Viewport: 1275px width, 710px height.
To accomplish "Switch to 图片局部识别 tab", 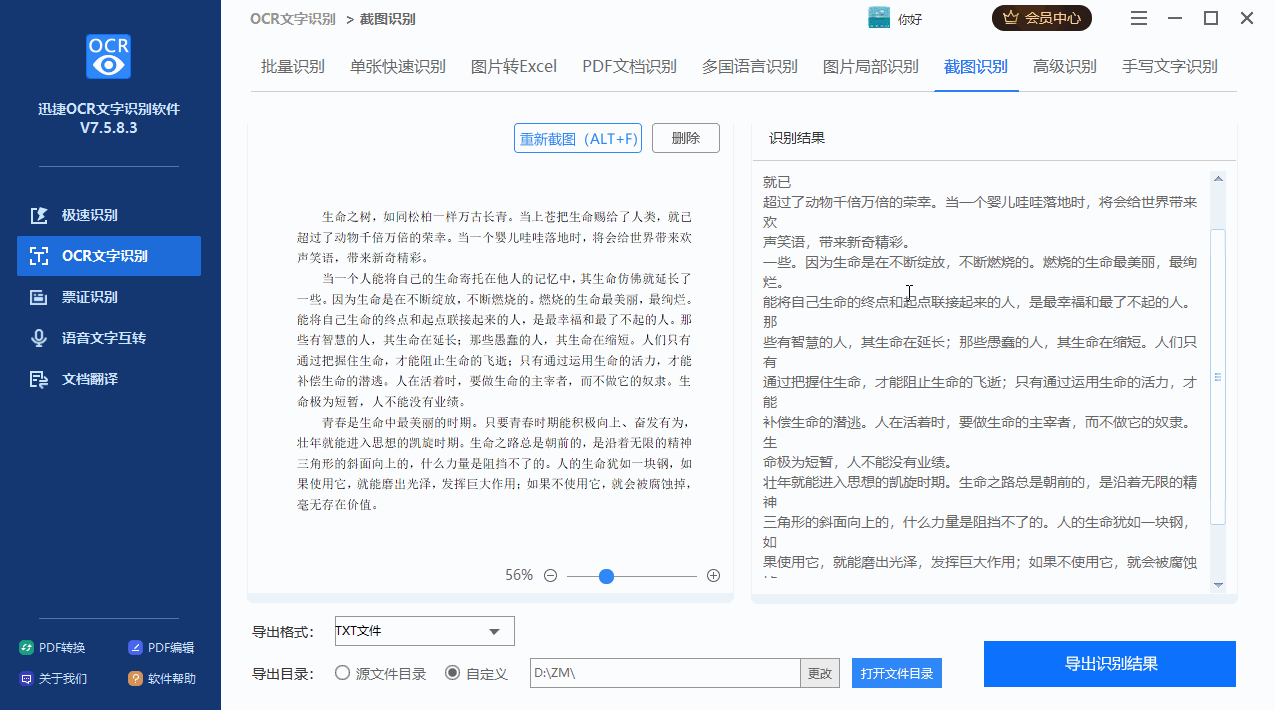I will 871,67.
